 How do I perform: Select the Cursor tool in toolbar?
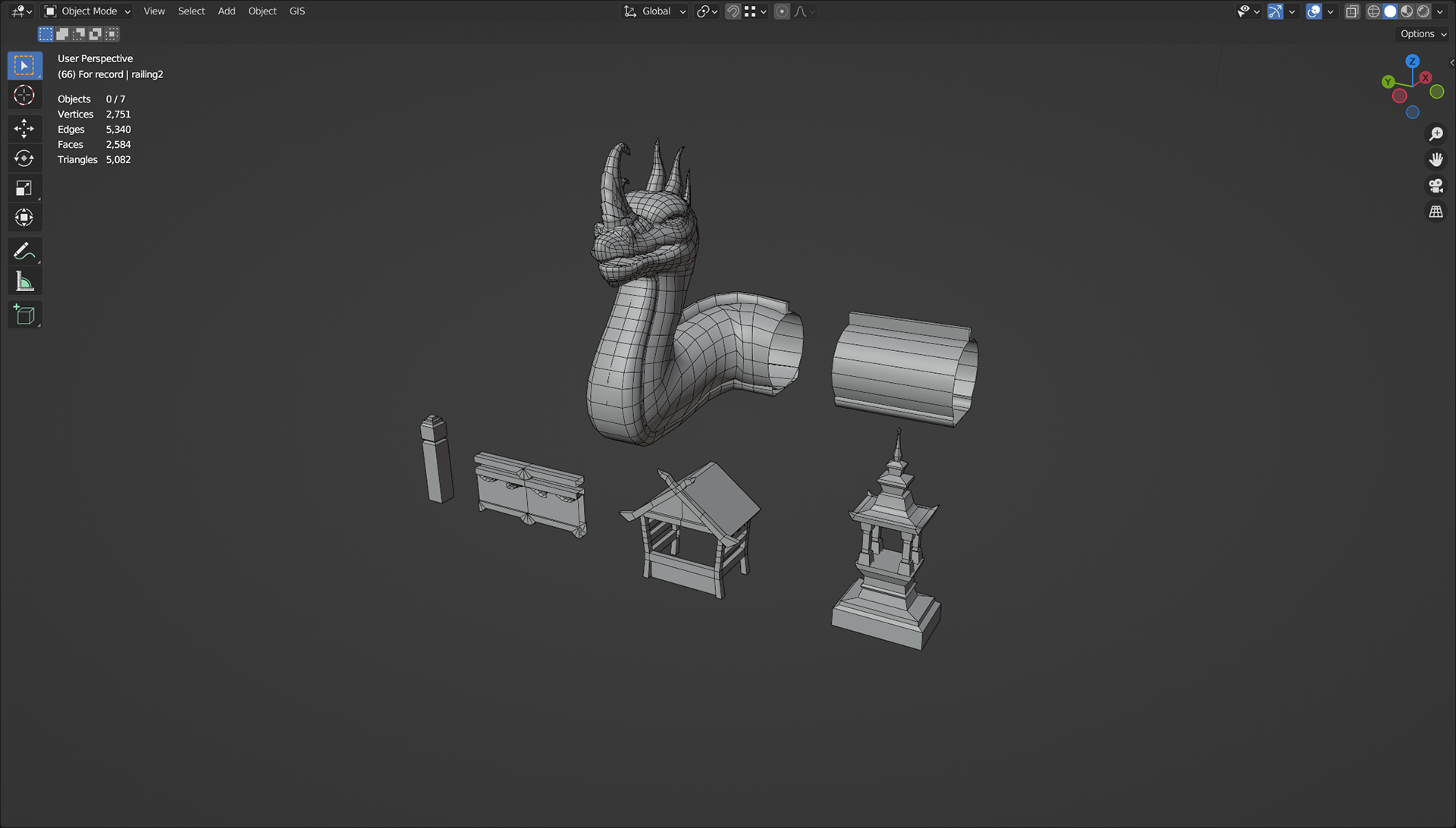click(24, 96)
